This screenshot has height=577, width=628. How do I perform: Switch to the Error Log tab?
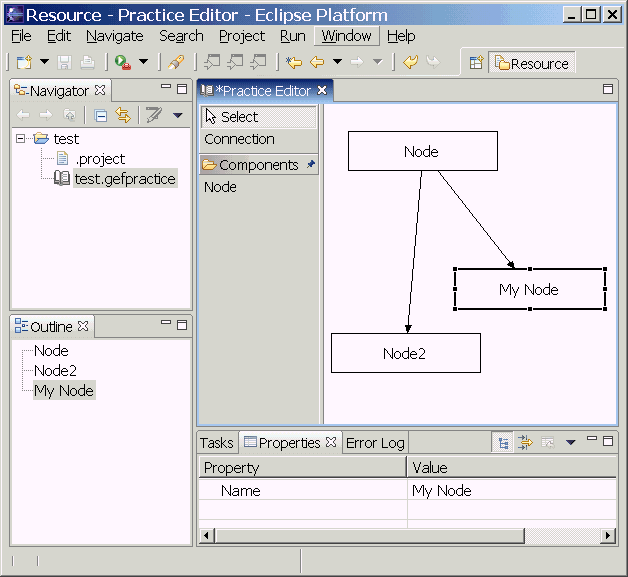(x=375, y=443)
